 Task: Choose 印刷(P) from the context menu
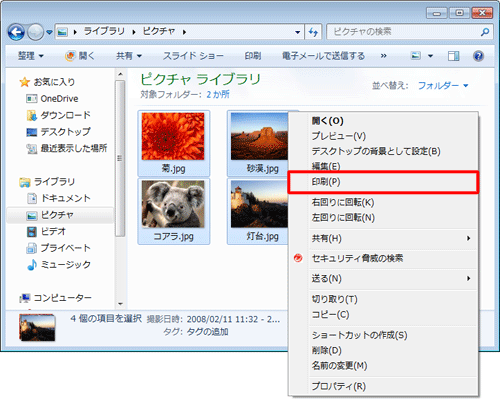[383, 182]
